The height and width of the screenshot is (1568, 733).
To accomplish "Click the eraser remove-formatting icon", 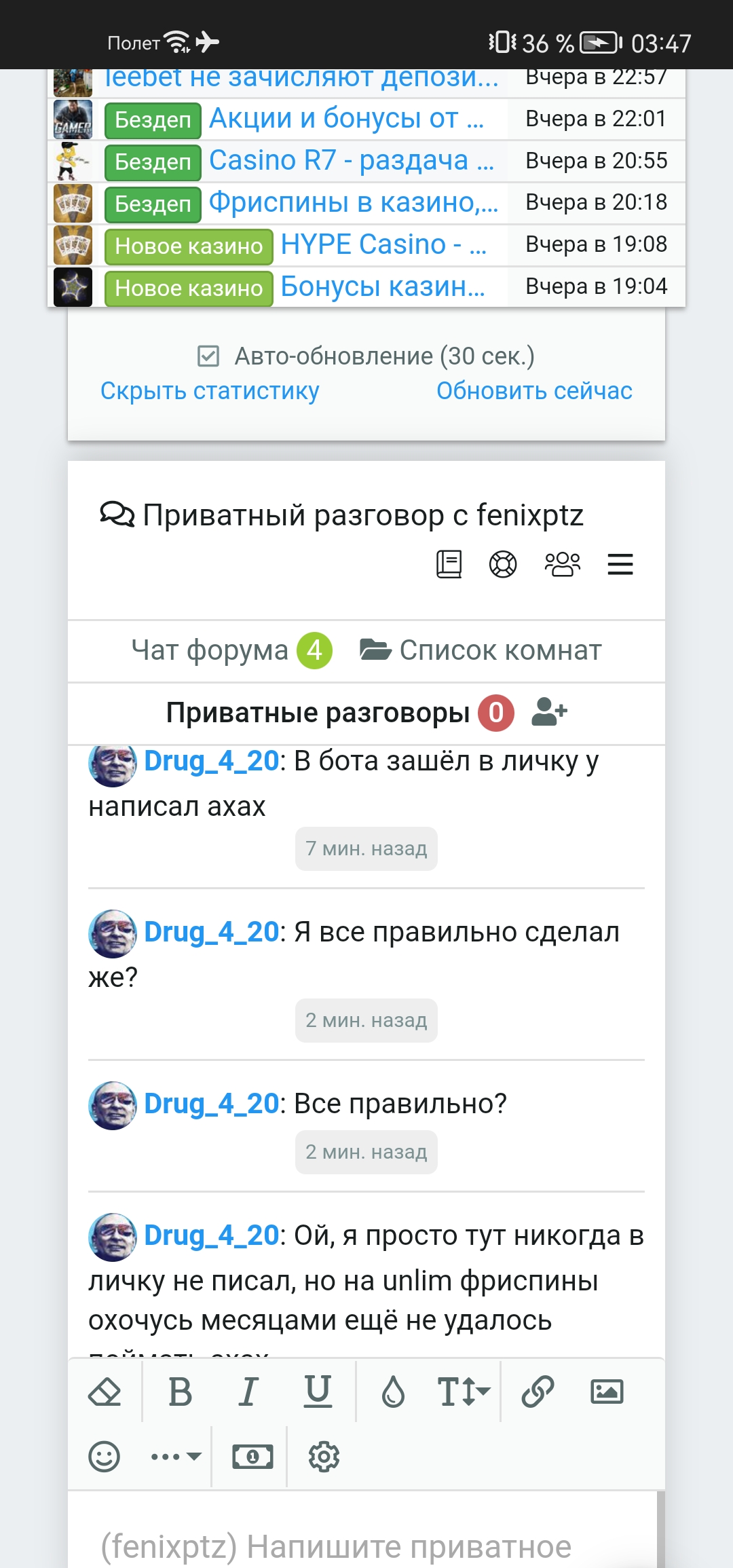I will point(105,1392).
